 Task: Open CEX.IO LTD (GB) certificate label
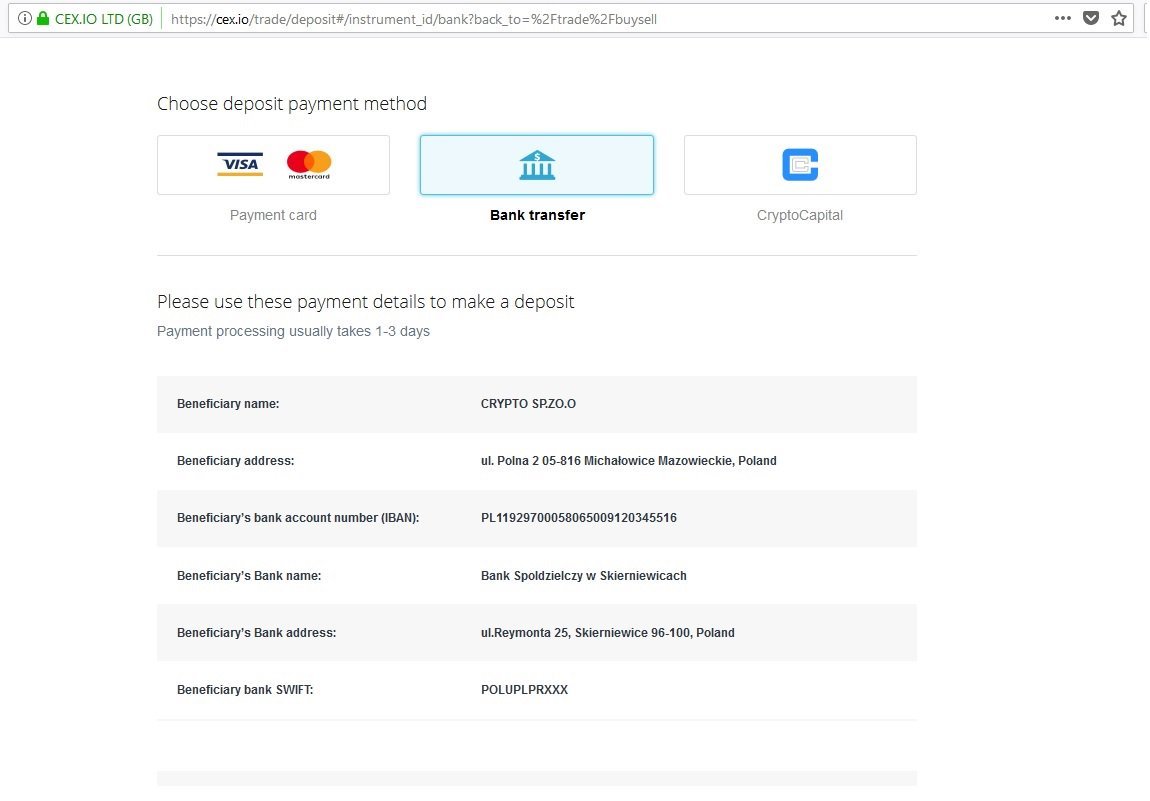103,19
